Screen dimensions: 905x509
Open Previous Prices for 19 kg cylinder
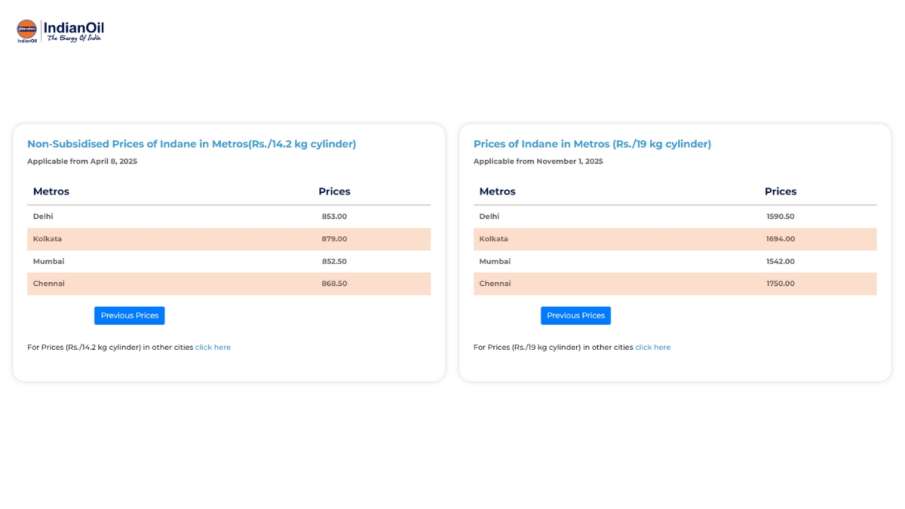click(x=575, y=315)
